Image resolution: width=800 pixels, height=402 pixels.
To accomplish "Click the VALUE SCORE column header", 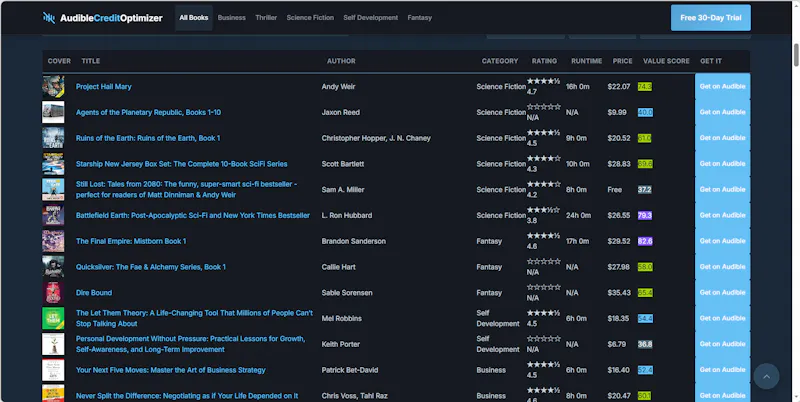I will pyautogui.click(x=666, y=61).
